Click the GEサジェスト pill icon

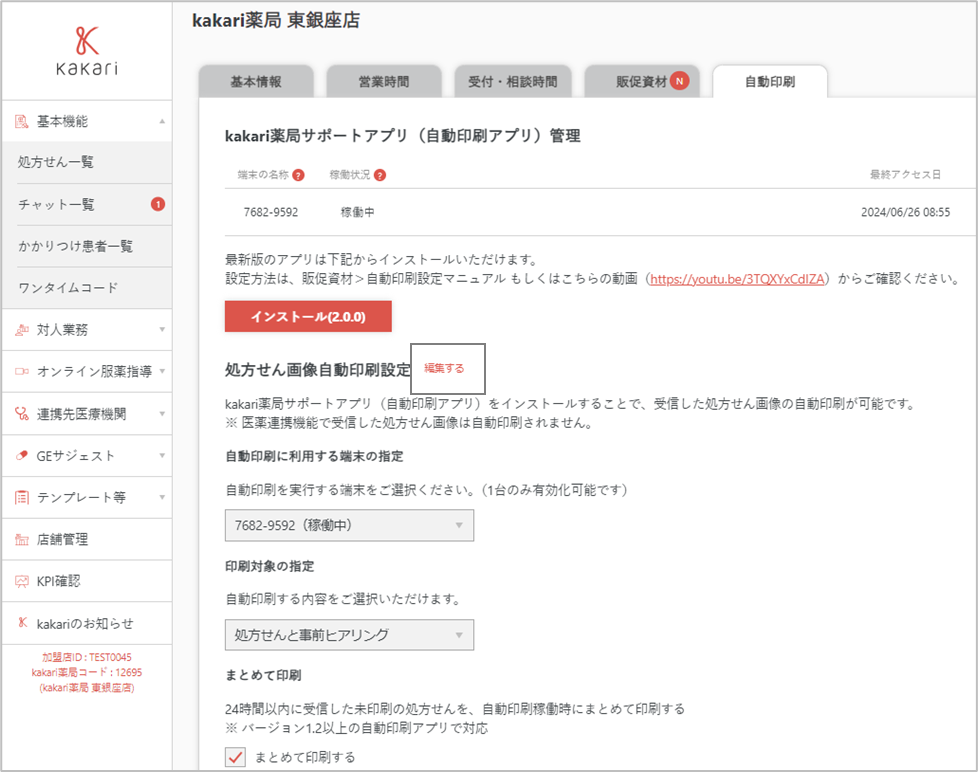(x=22, y=455)
